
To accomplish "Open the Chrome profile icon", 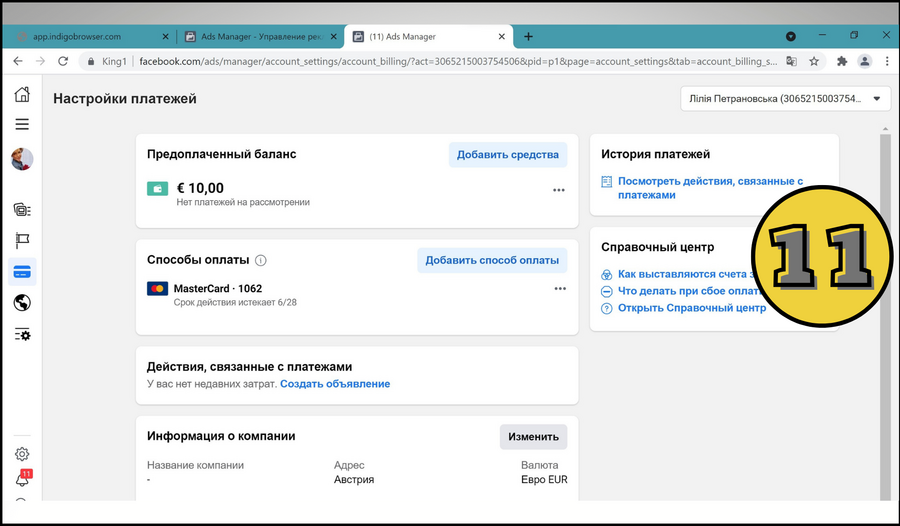I will tap(865, 61).
